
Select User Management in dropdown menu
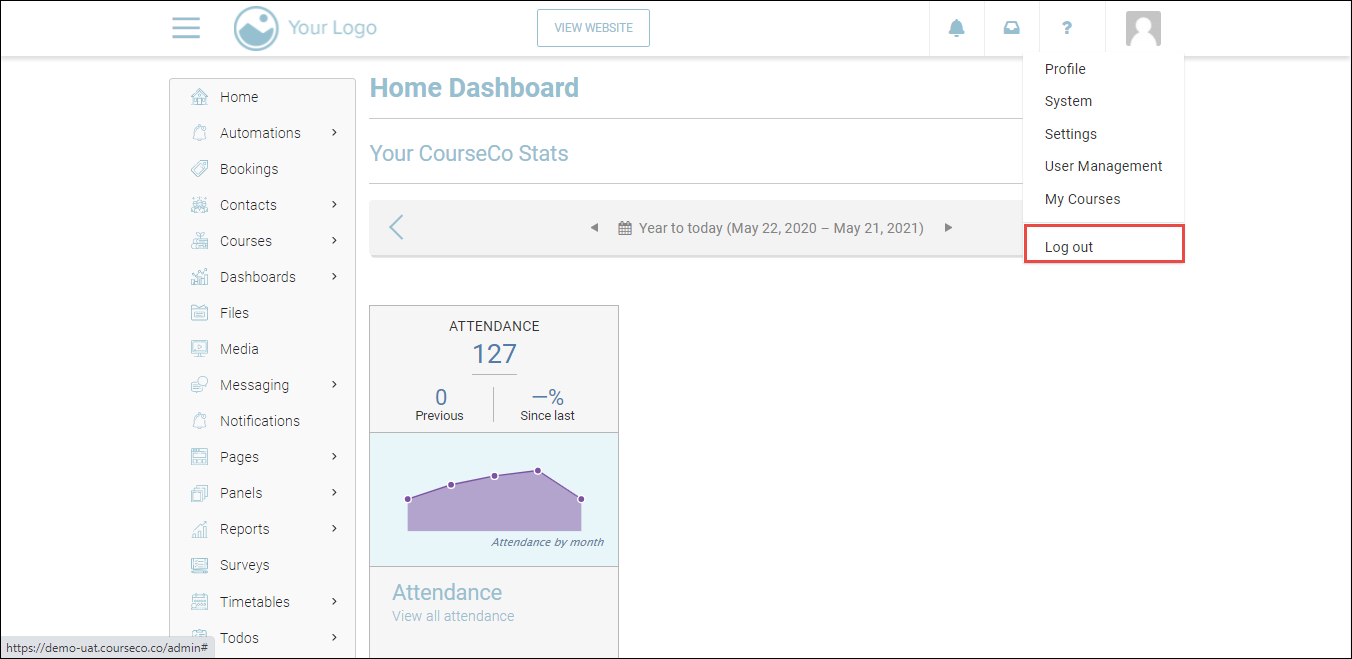pyautogui.click(x=1103, y=166)
